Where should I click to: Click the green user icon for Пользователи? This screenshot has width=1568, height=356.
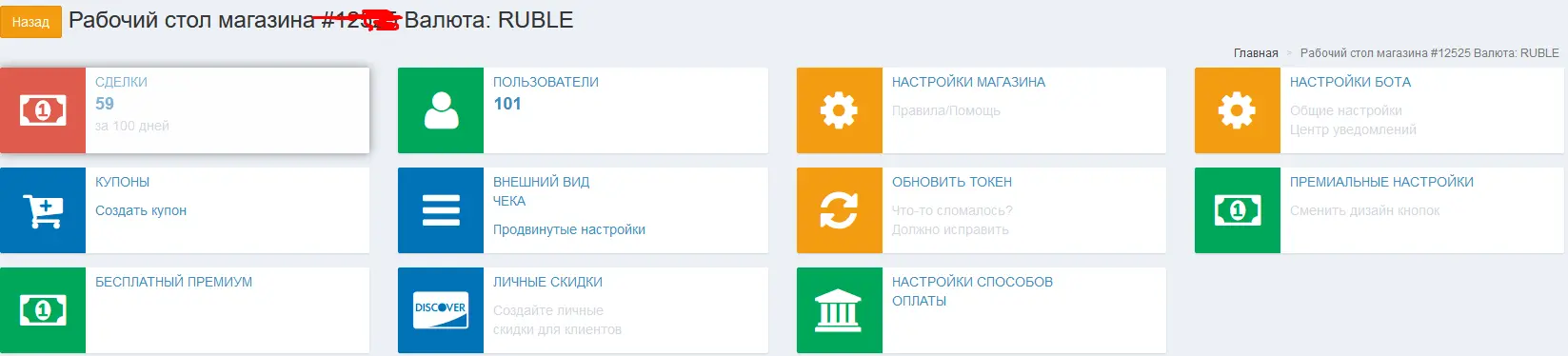point(441,110)
